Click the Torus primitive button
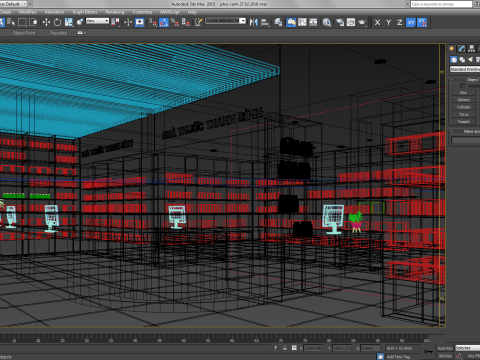 pos(464,115)
